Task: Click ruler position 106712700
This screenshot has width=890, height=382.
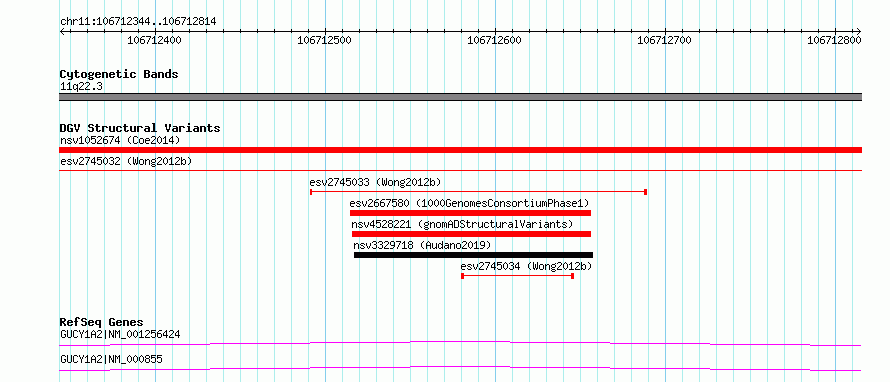Action: (x=665, y=40)
